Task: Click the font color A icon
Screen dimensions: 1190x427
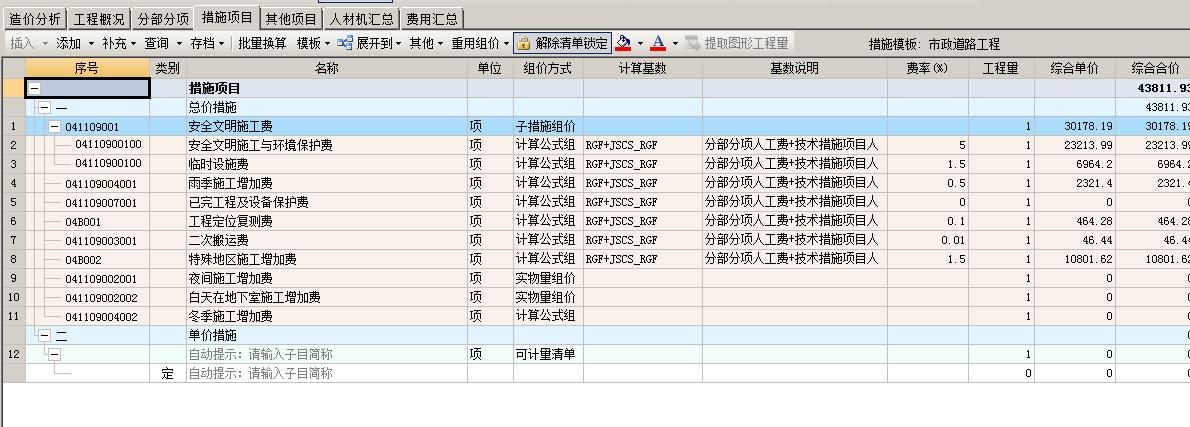Action: (658, 43)
